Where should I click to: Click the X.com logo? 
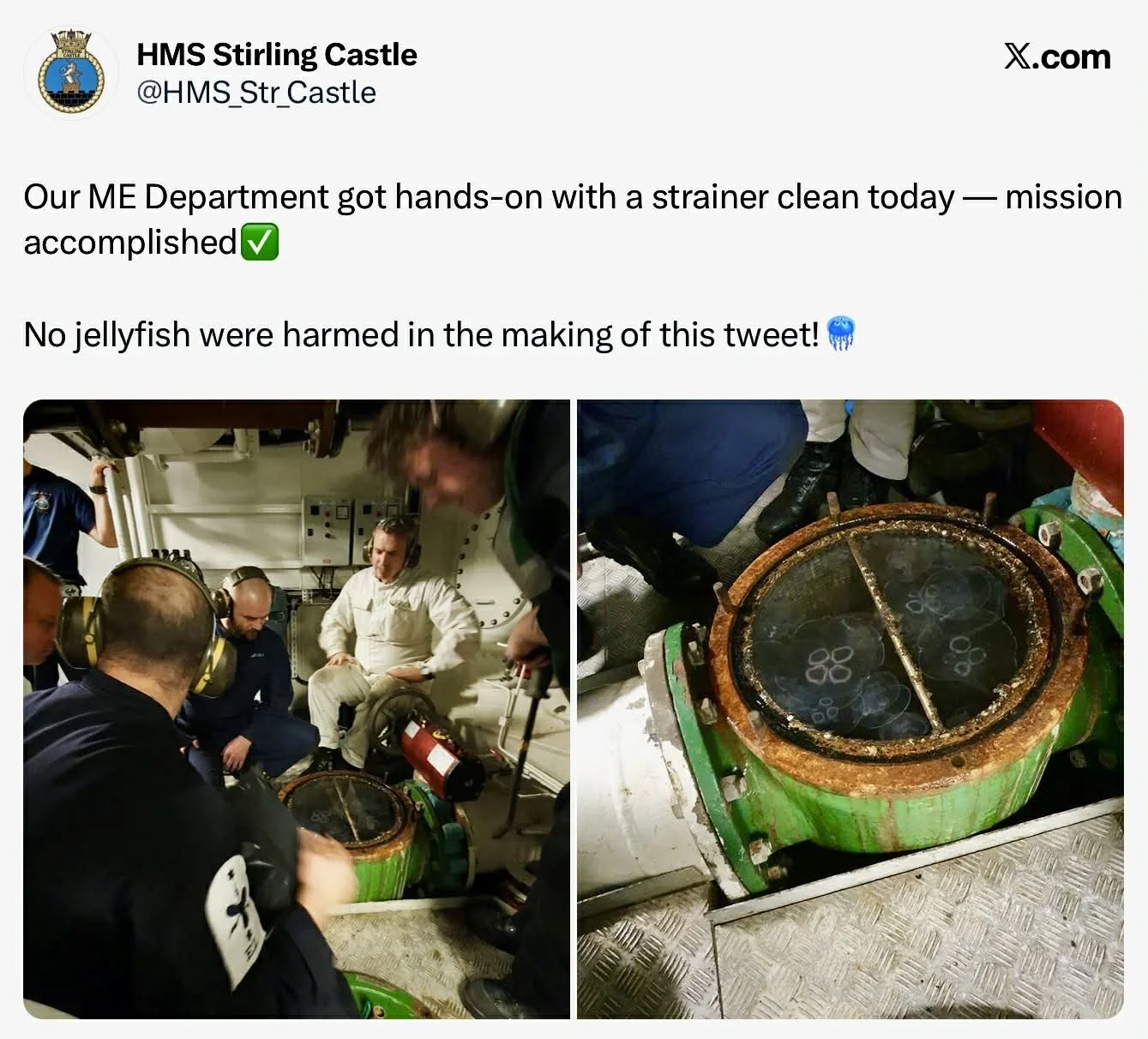(x=1057, y=57)
